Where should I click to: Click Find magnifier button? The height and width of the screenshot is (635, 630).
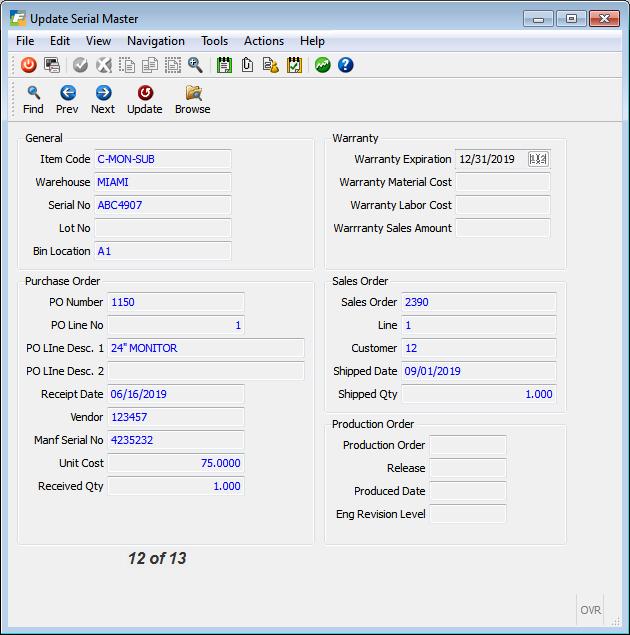33,100
